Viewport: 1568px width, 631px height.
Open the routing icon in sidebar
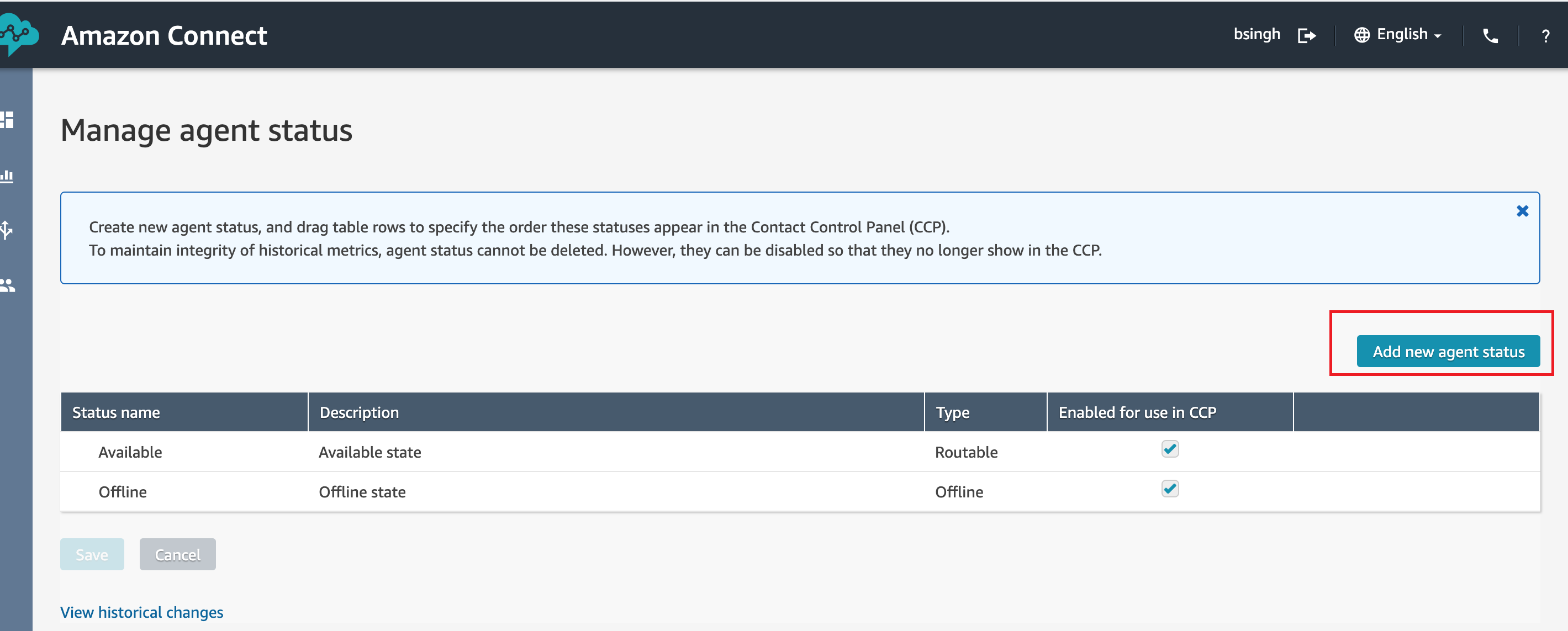click(x=7, y=230)
